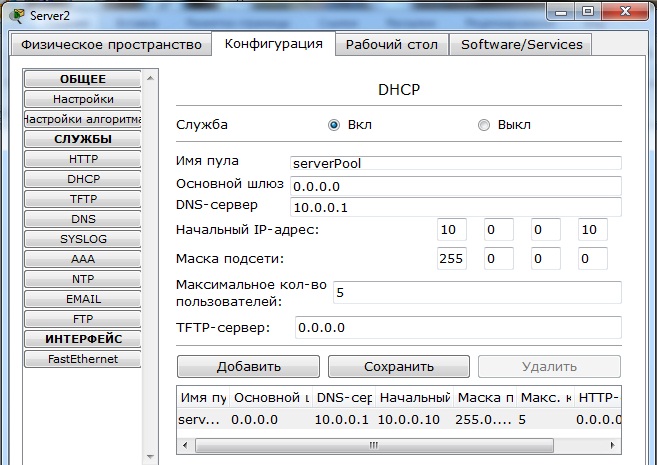Open the NTP service settings
This screenshot has width=657, height=465.
click(x=83, y=279)
